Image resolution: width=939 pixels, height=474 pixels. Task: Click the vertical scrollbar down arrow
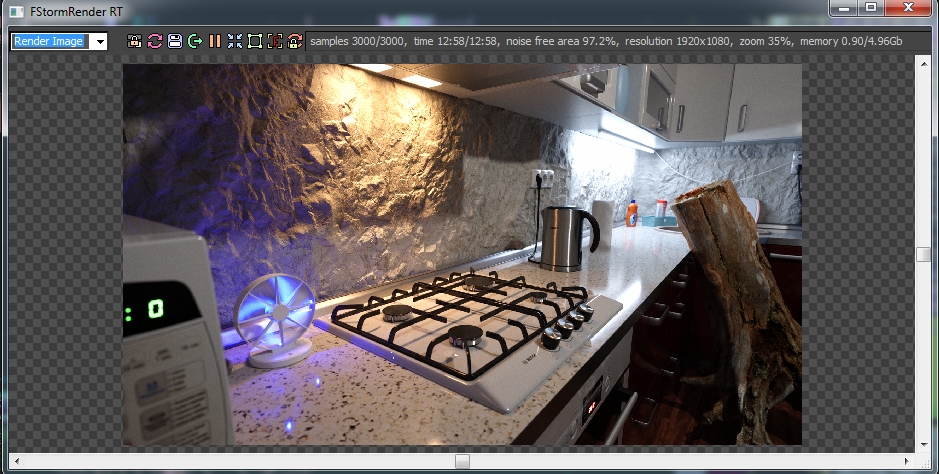click(x=923, y=444)
